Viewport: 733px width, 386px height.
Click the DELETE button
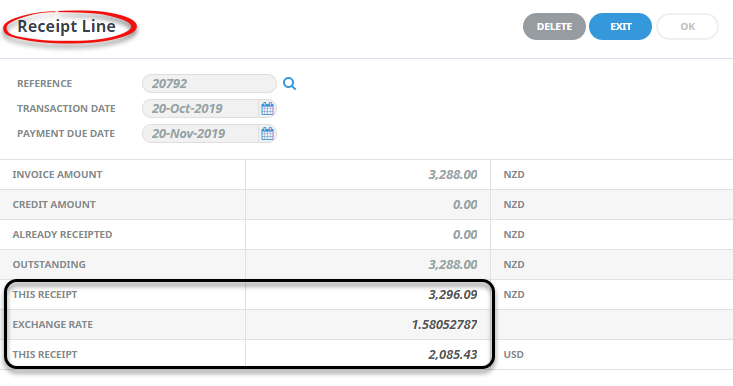coord(554,27)
